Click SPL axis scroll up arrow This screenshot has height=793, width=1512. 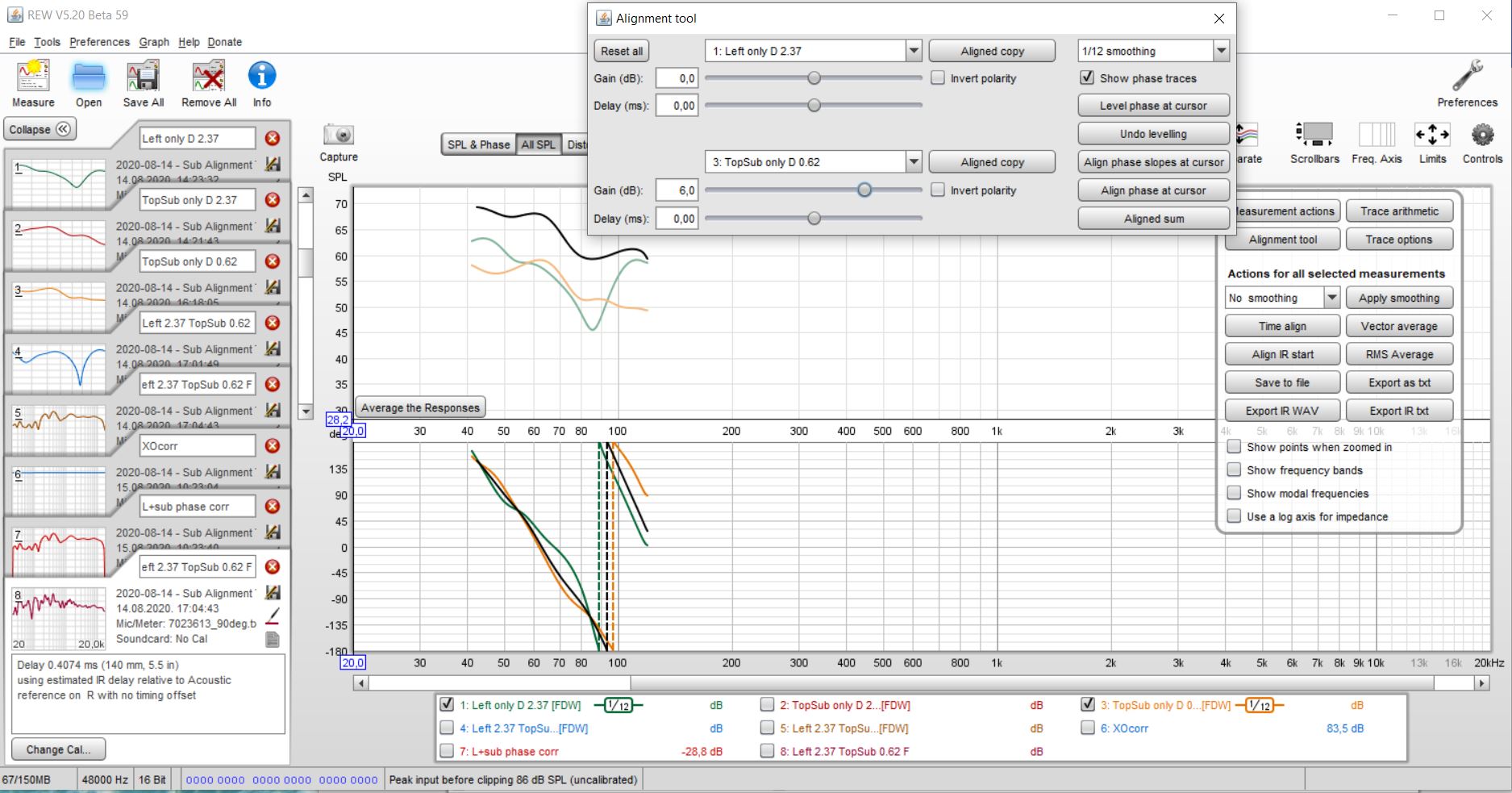click(306, 195)
